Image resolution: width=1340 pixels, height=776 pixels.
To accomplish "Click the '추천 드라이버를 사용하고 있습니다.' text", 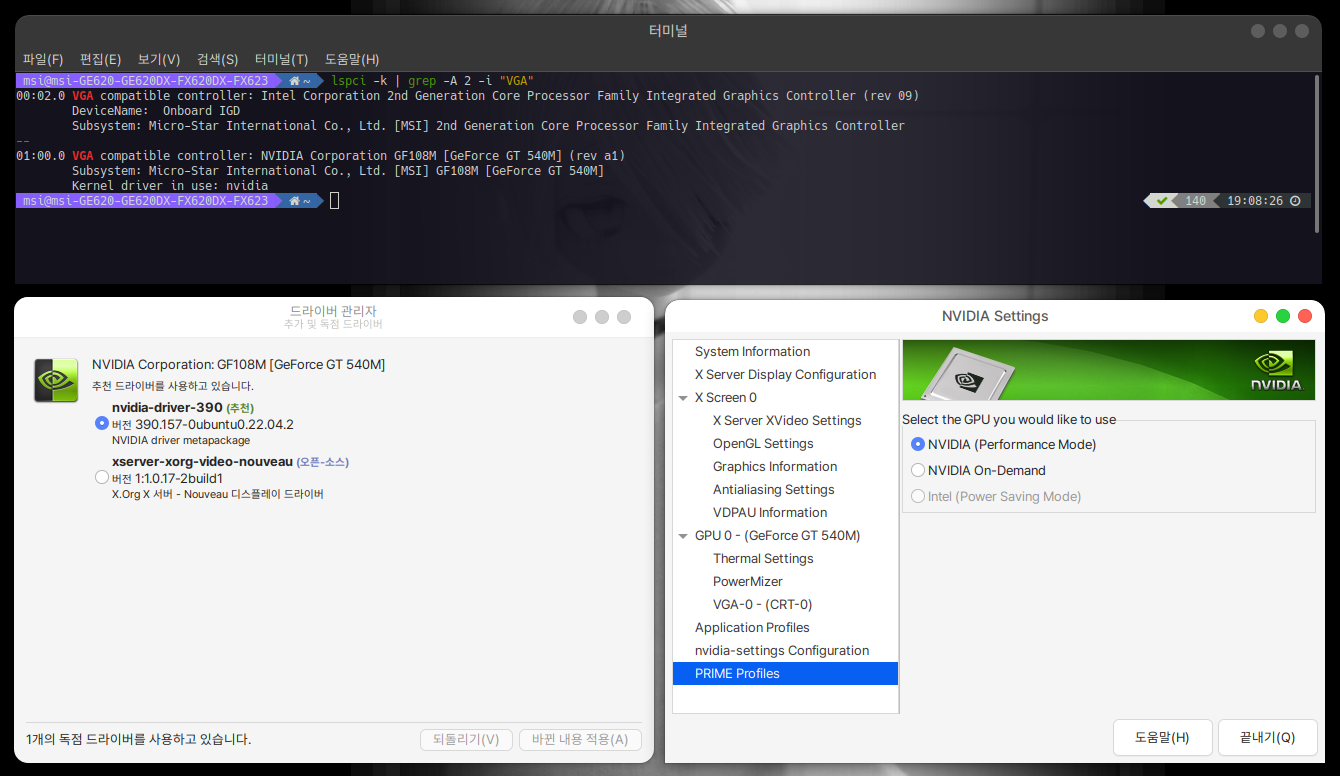I will [x=173, y=386].
